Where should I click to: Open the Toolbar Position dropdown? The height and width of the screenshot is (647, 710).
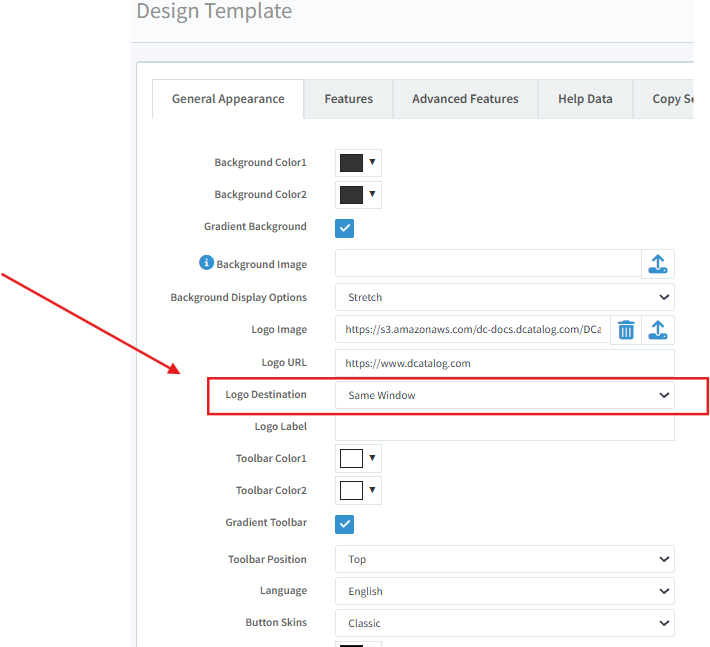coord(504,559)
